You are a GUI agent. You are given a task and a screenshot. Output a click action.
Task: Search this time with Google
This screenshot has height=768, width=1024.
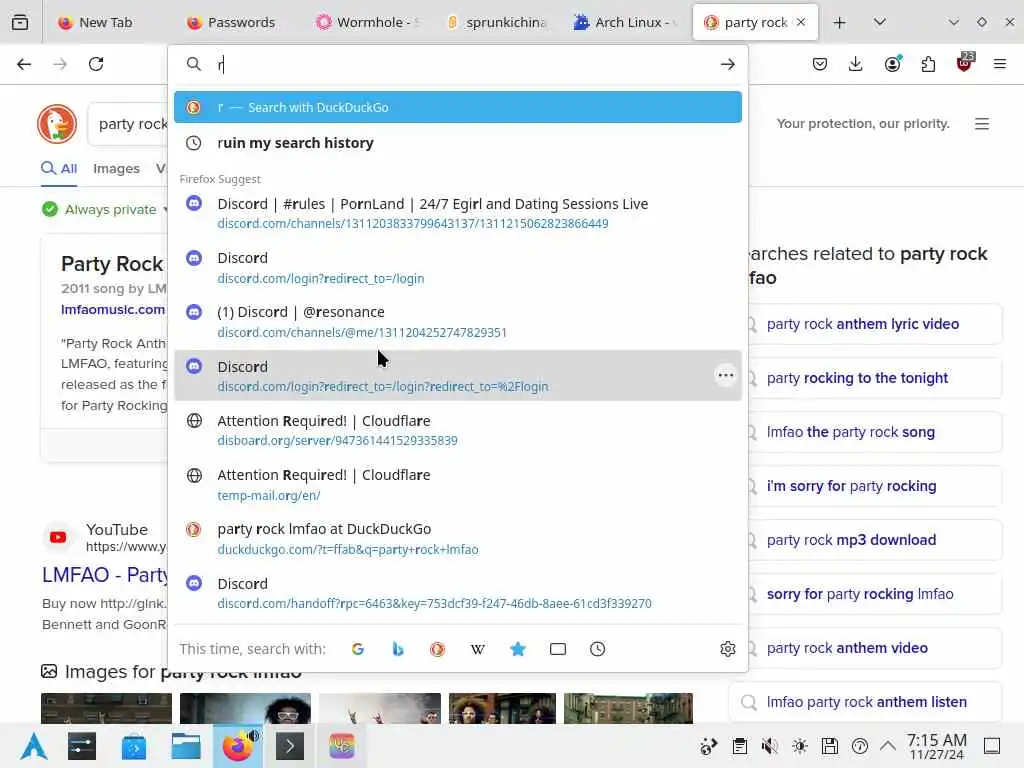(x=357, y=648)
